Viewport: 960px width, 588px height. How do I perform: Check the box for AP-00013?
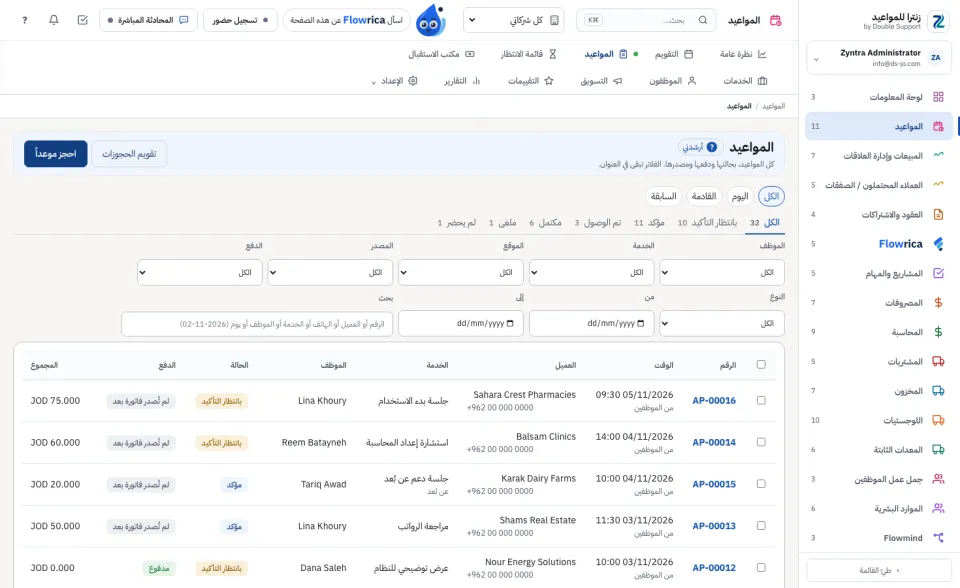click(x=761, y=525)
